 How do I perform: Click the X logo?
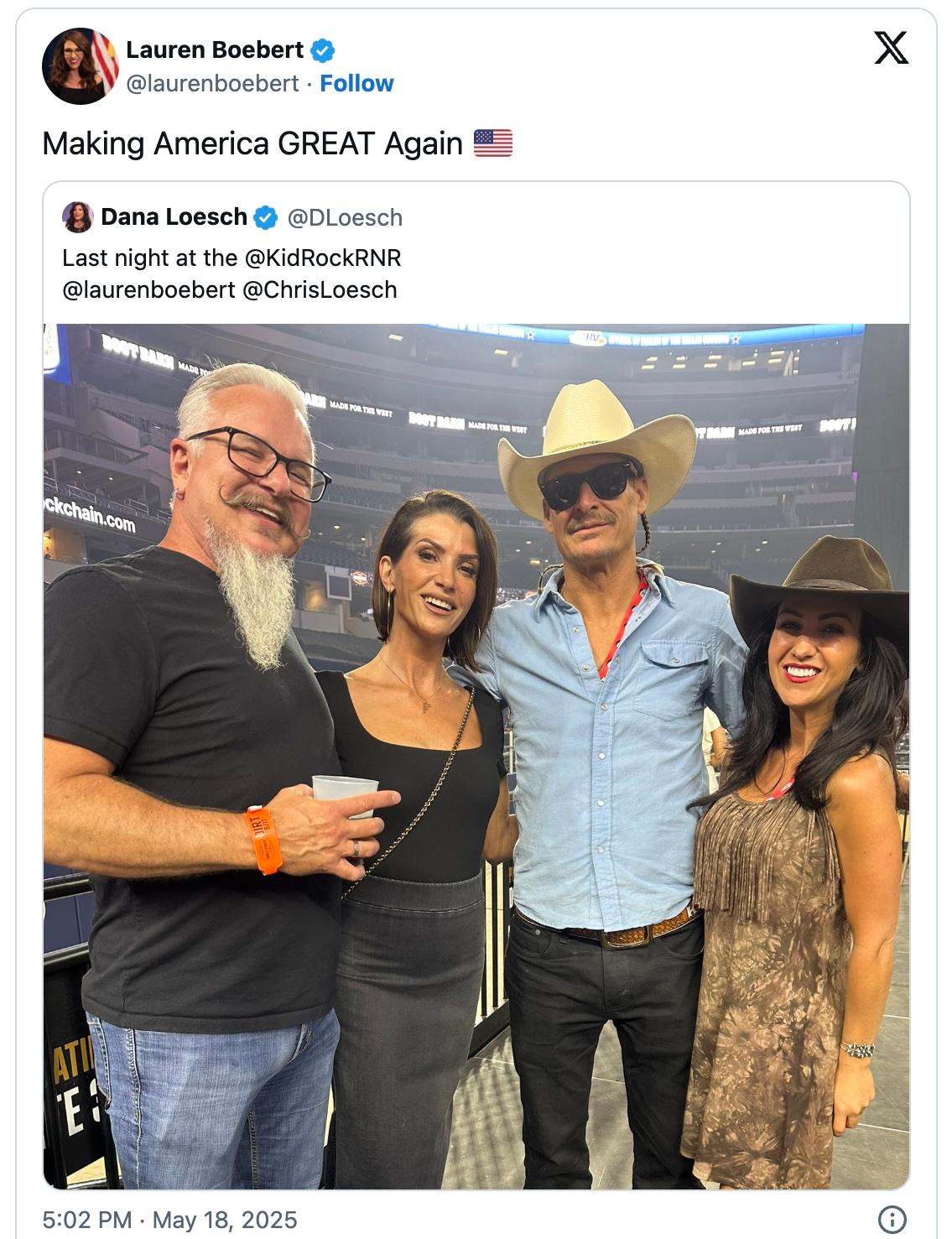(891, 48)
